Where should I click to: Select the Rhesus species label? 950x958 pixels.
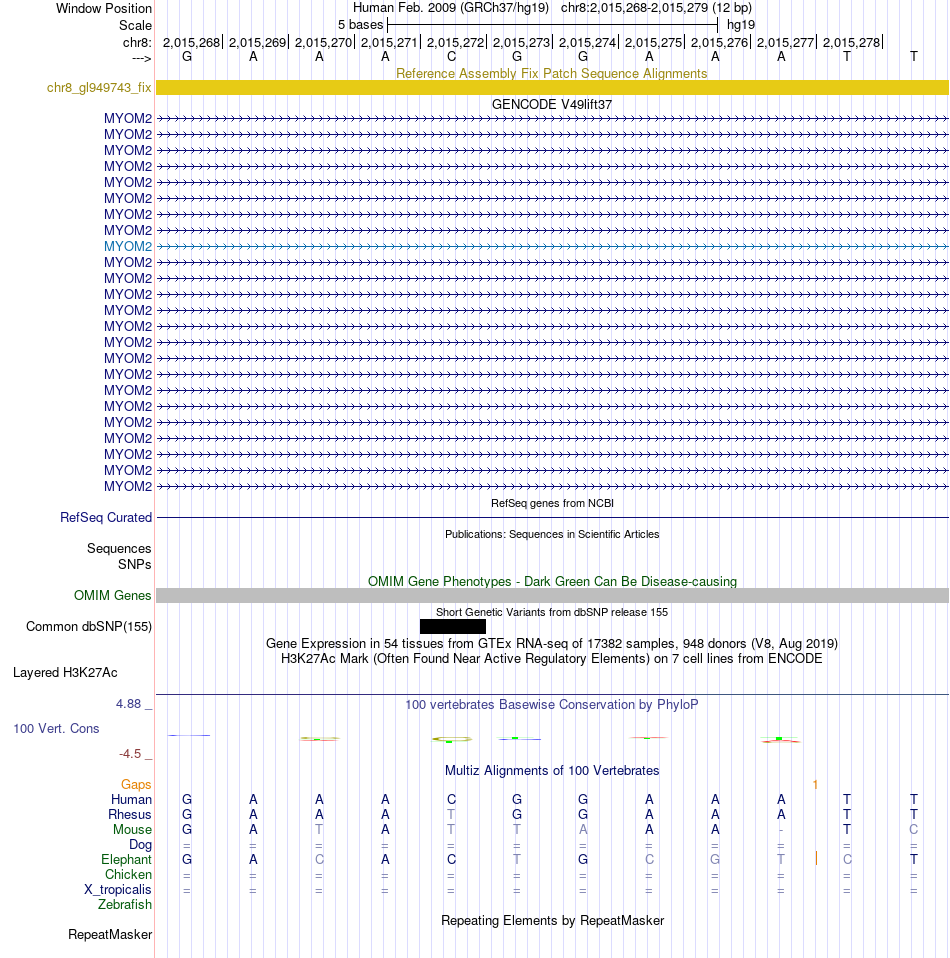coord(130,814)
